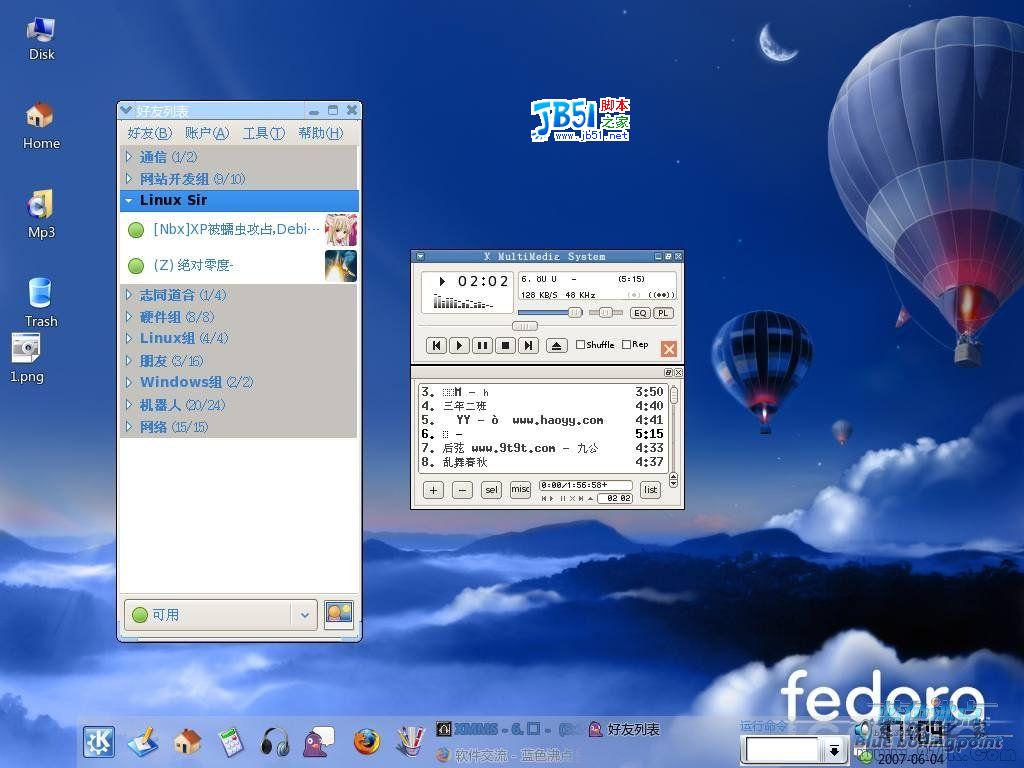Open Firefox from the taskbar panel
This screenshot has width=1024, height=768.
coord(367,741)
